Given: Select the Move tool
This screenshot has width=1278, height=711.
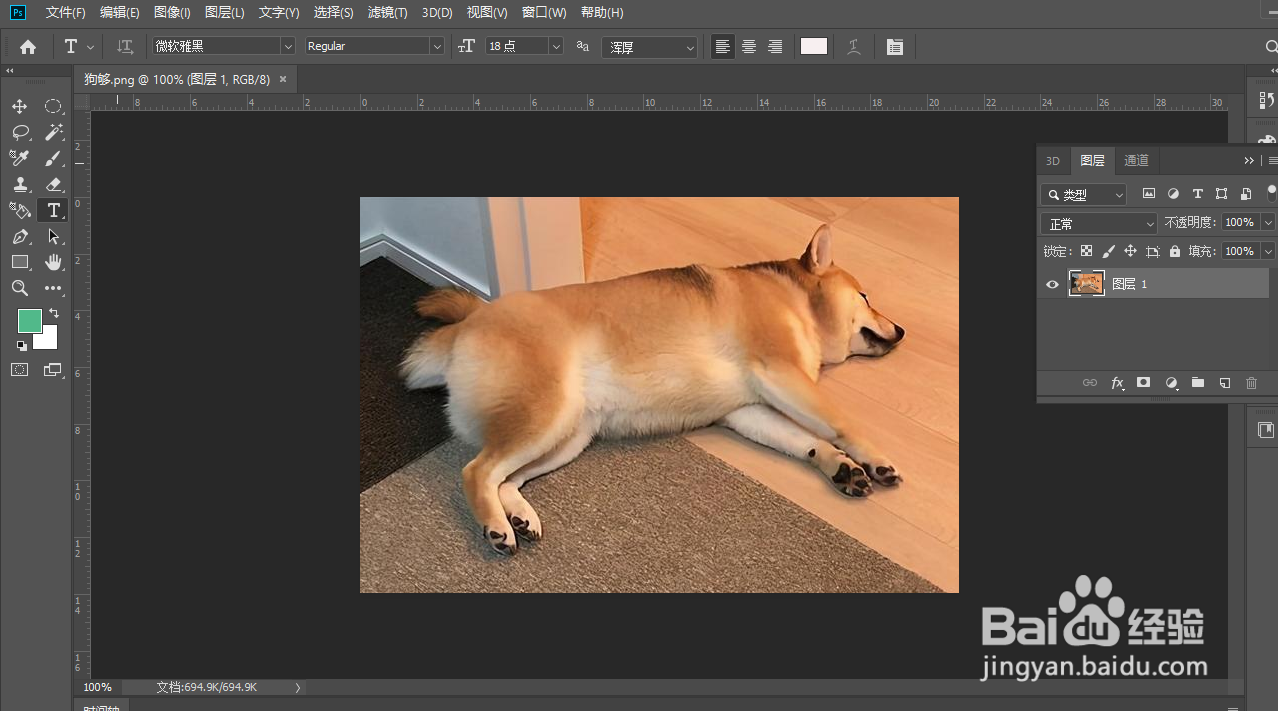Looking at the screenshot, I should pos(20,107).
